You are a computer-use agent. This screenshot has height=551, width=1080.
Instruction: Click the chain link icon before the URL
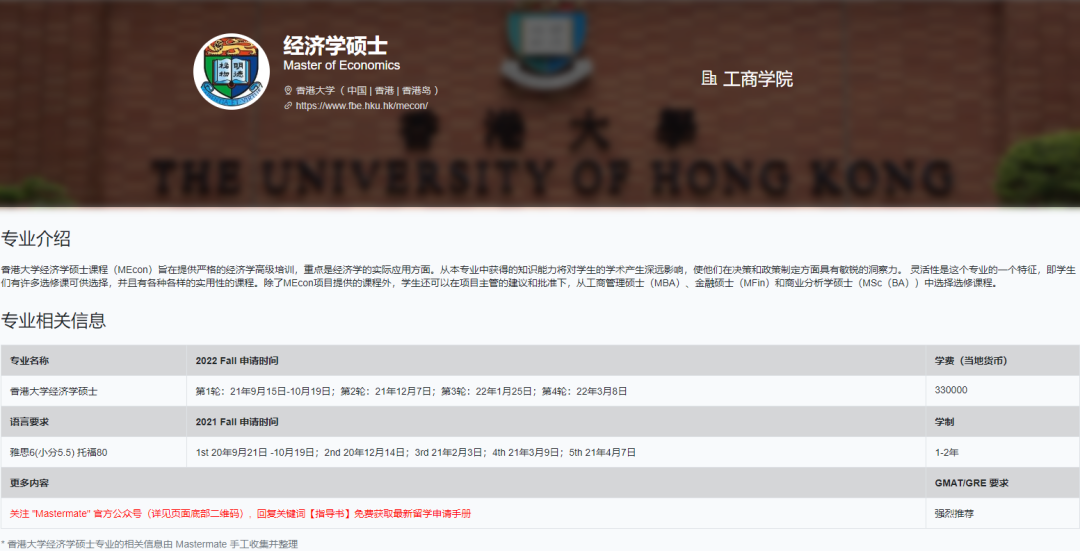(x=288, y=105)
